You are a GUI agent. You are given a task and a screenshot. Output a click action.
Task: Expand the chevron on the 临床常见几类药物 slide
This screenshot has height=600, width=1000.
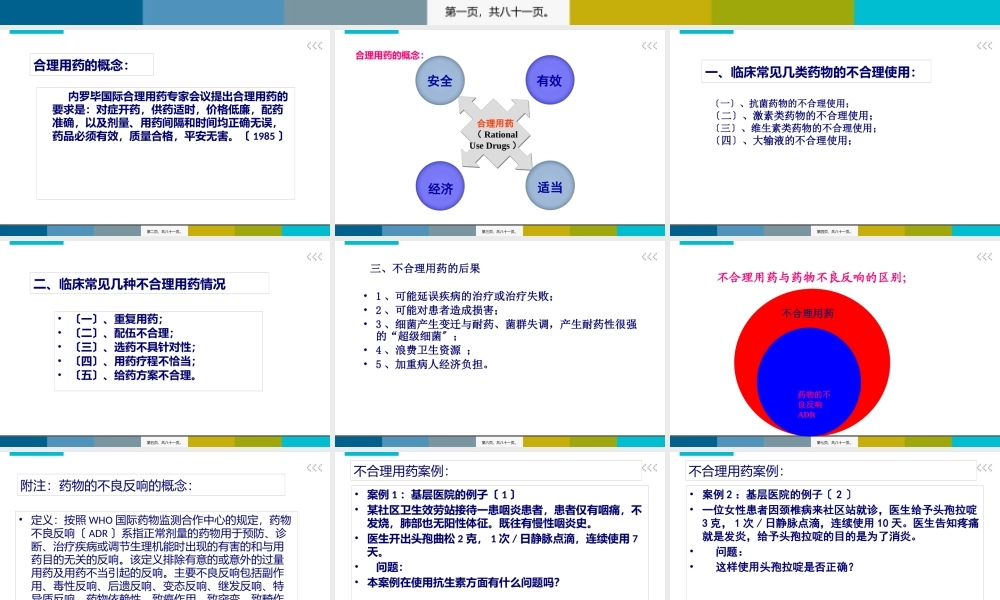tap(983, 44)
